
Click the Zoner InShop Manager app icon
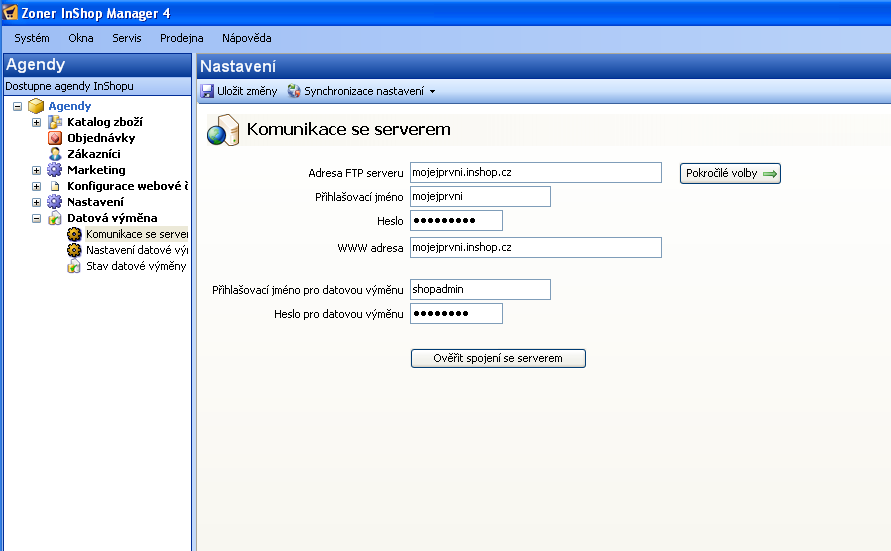10,12
